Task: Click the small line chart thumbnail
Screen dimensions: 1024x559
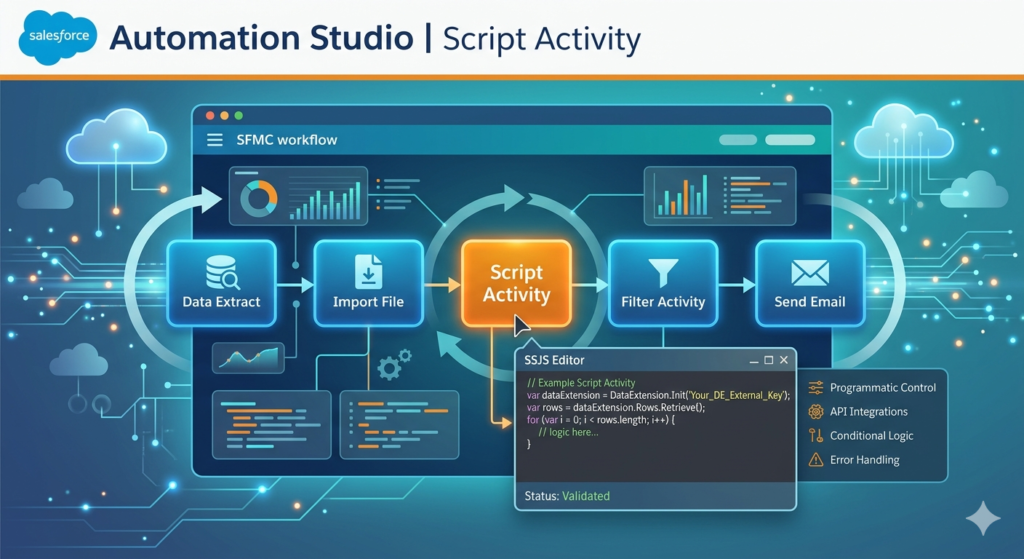Action: (x=248, y=358)
